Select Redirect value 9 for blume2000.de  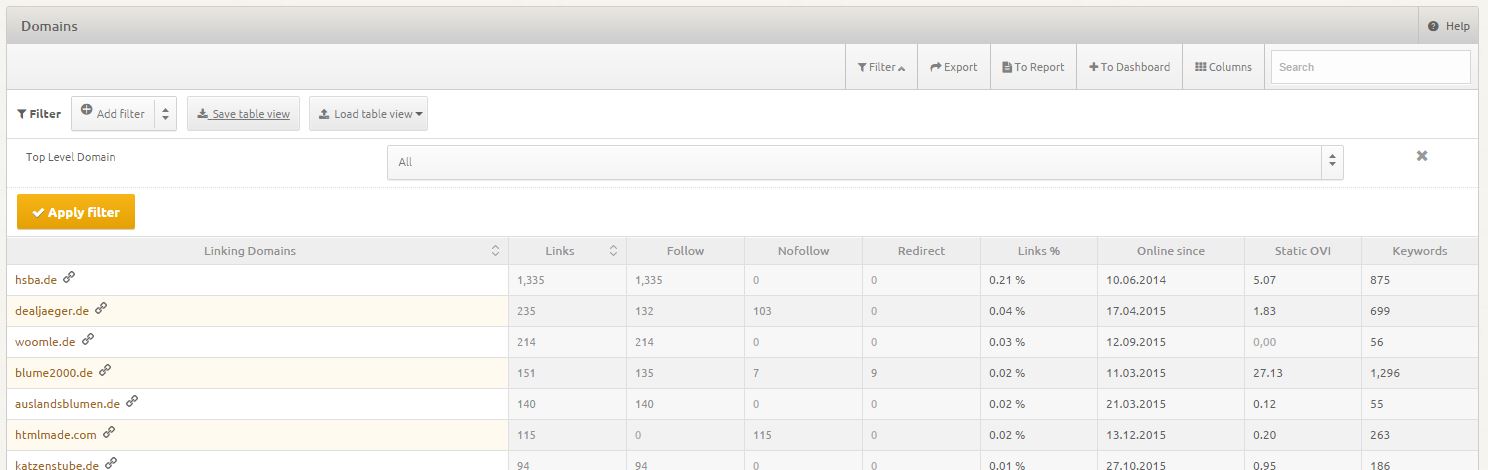(x=874, y=373)
